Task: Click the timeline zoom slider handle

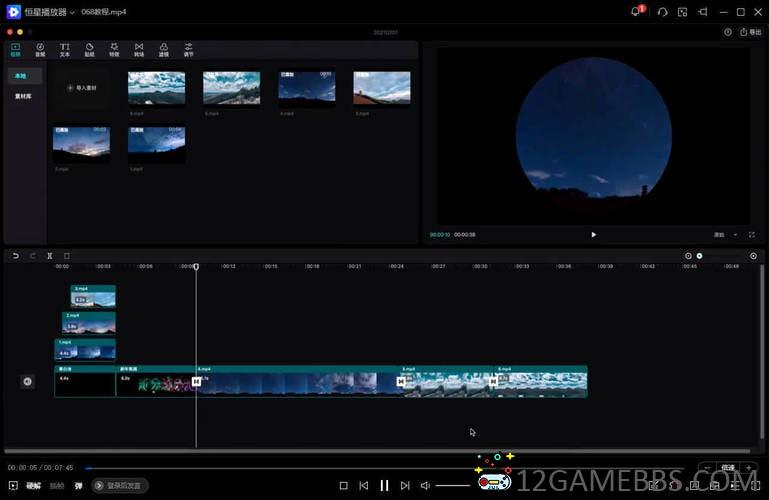Action: click(x=699, y=256)
